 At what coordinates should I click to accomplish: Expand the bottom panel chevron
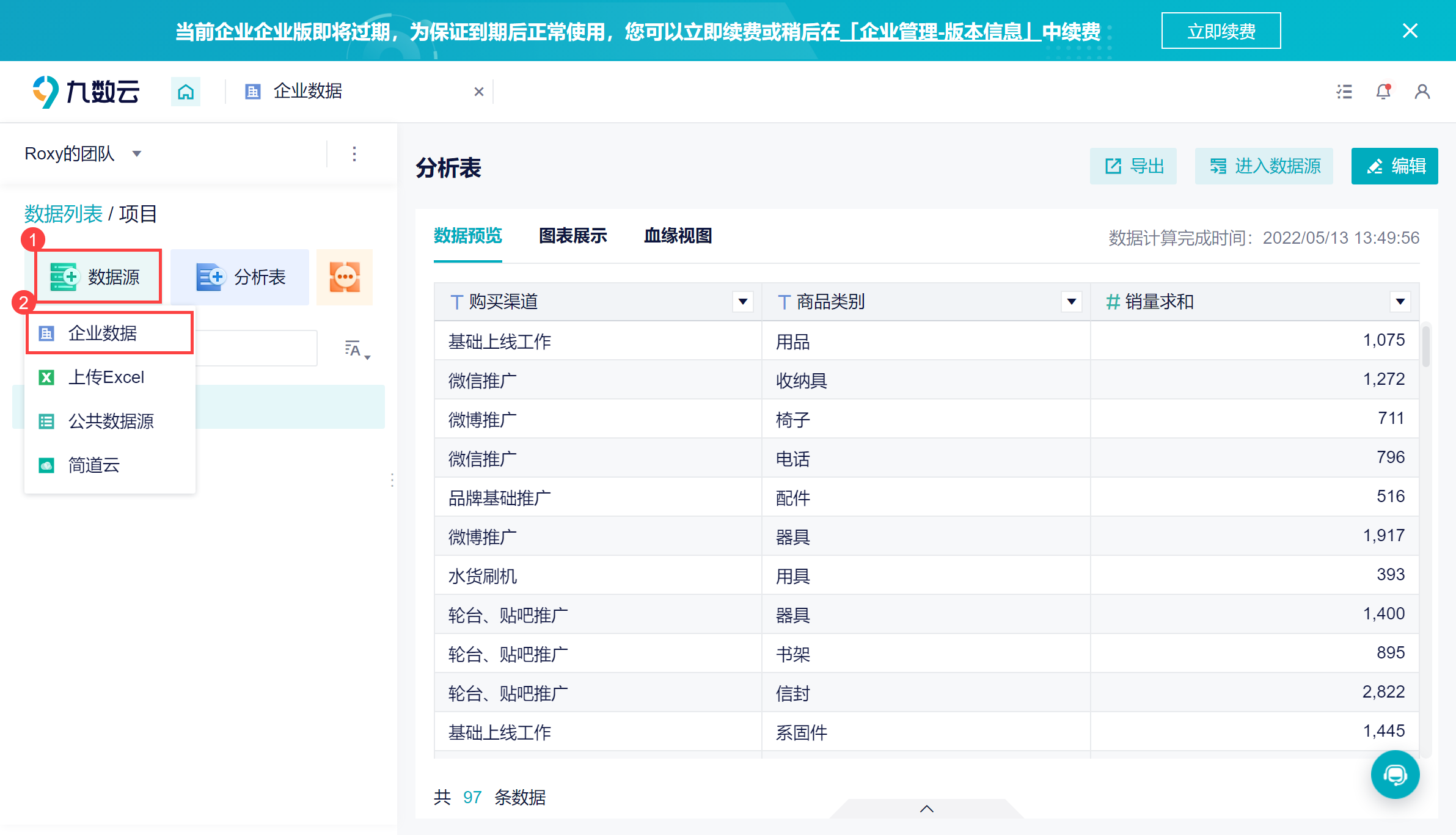pos(926,809)
